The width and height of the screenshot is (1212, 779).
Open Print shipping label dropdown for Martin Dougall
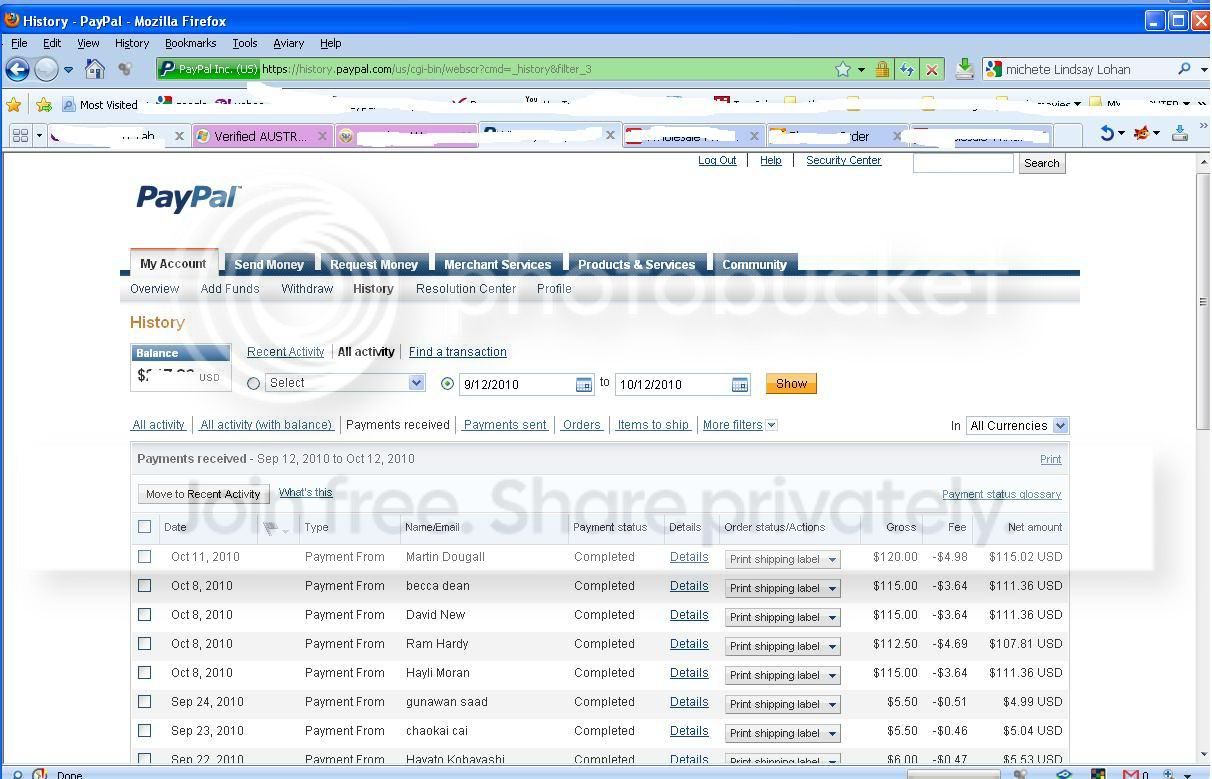782,560
